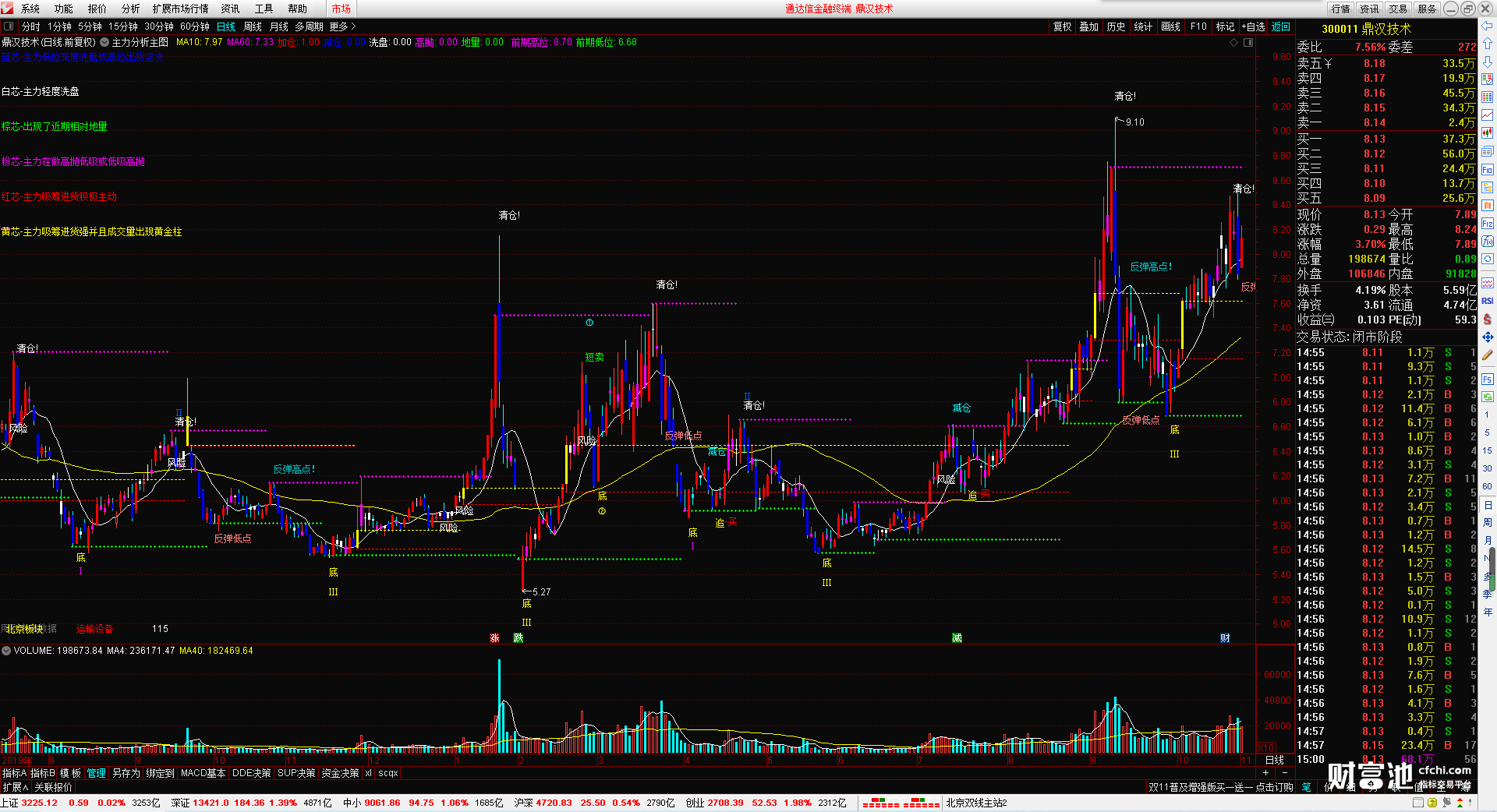This screenshot has height=812, width=1497.
Task: Click the back arrow icon in the sidebar
Action: point(1488,26)
